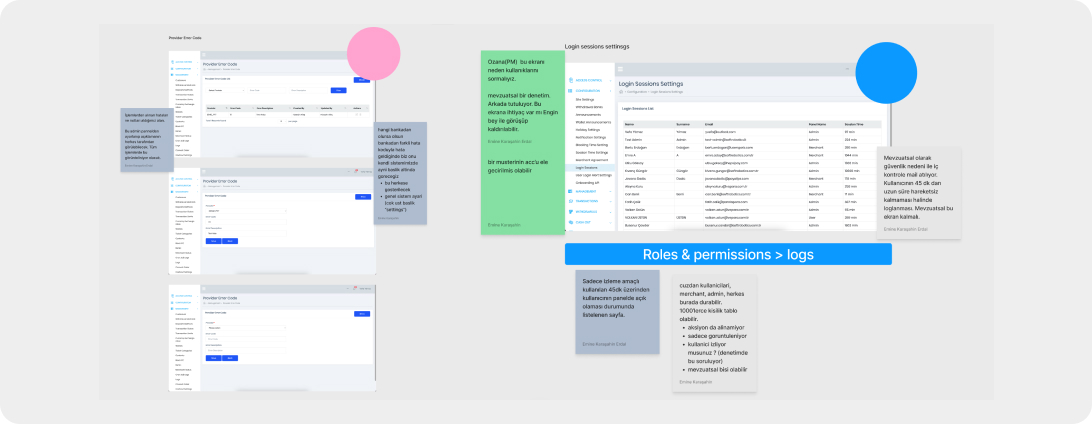The width and height of the screenshot is (1092, 424).
Task: Click the Transactions sidebar icon in Login Sessions mockup
Action: [570, 200]
